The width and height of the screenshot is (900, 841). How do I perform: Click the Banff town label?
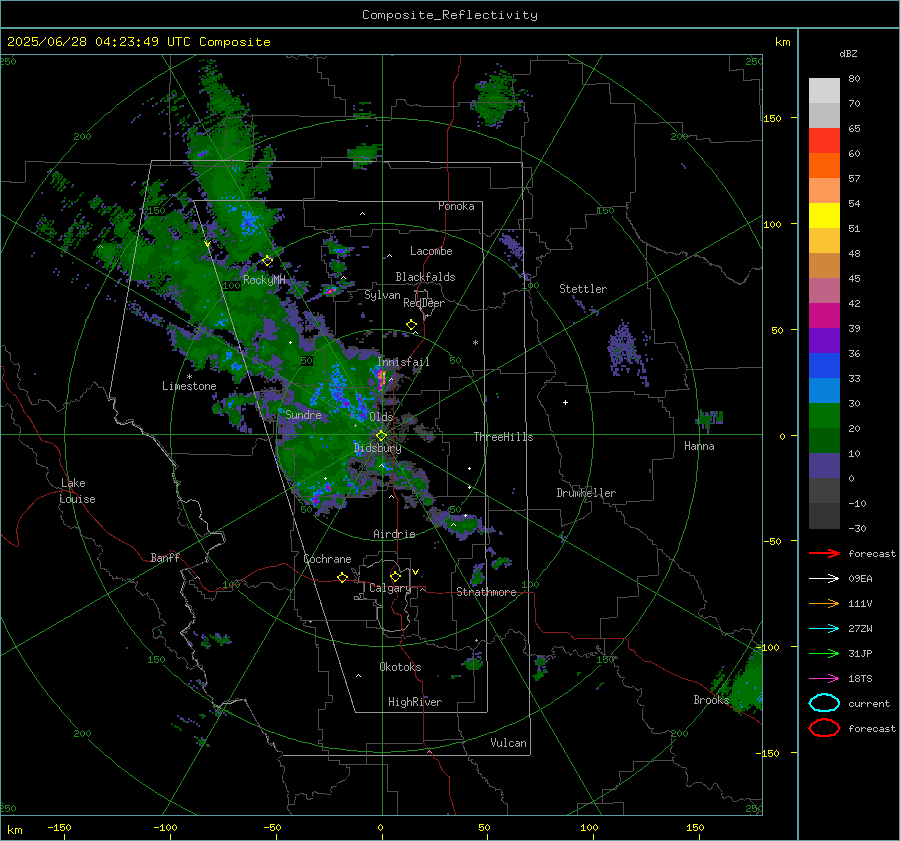click(x=165, y=557)
